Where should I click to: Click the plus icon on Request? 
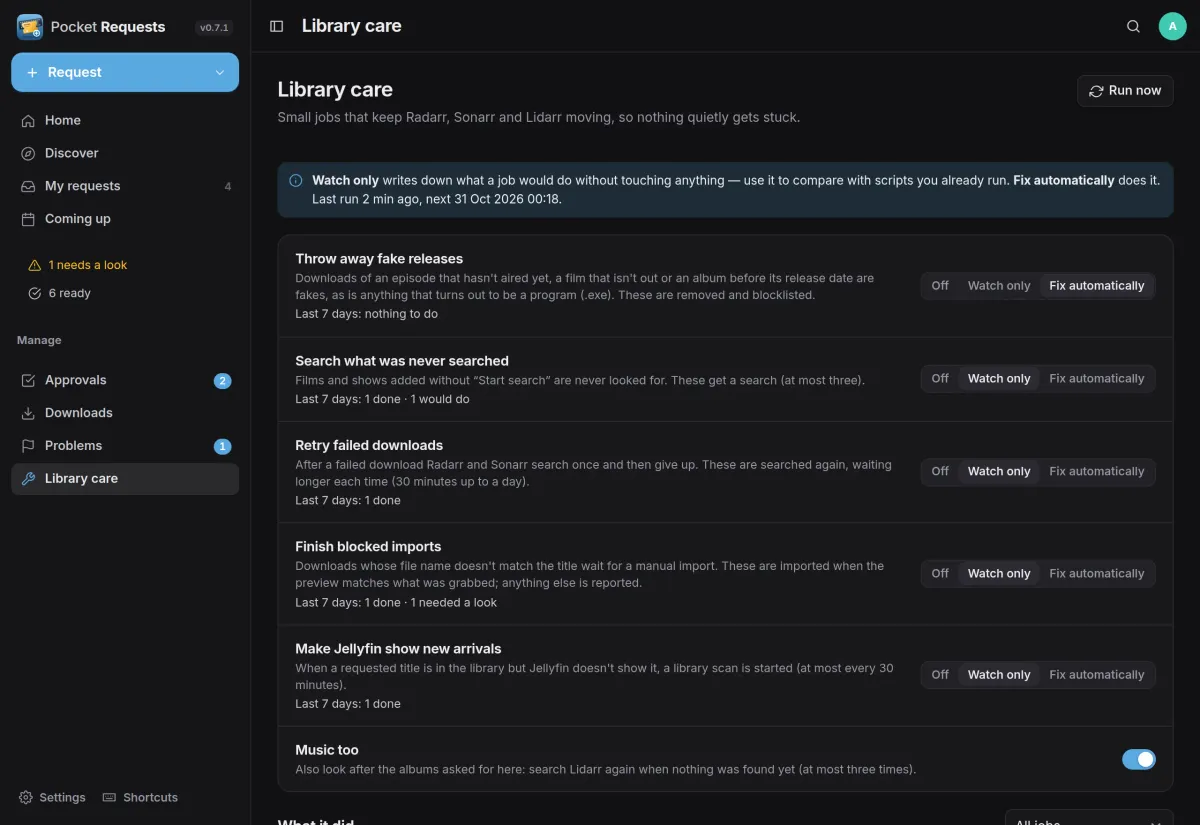32,72
